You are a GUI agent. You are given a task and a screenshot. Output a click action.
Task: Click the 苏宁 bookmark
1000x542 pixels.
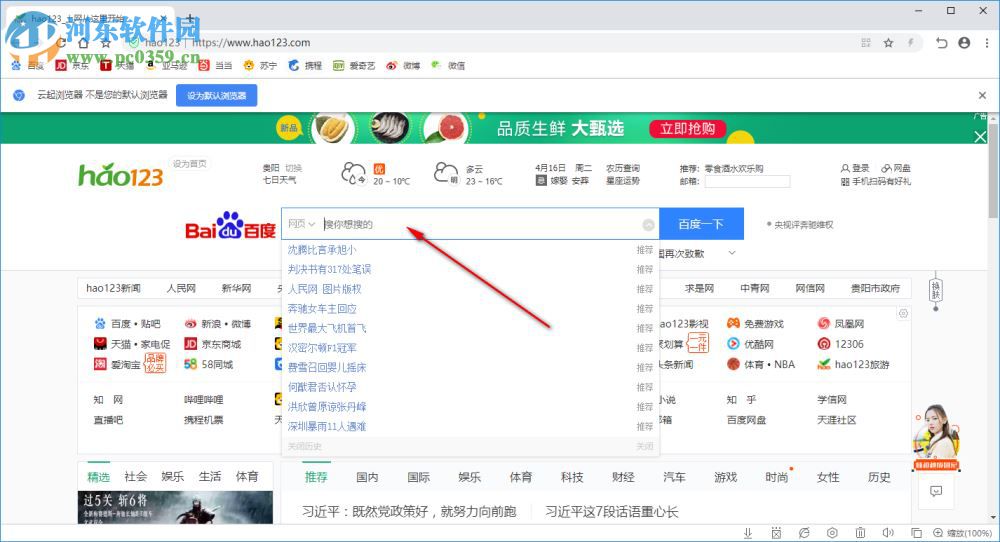point(260,65)
